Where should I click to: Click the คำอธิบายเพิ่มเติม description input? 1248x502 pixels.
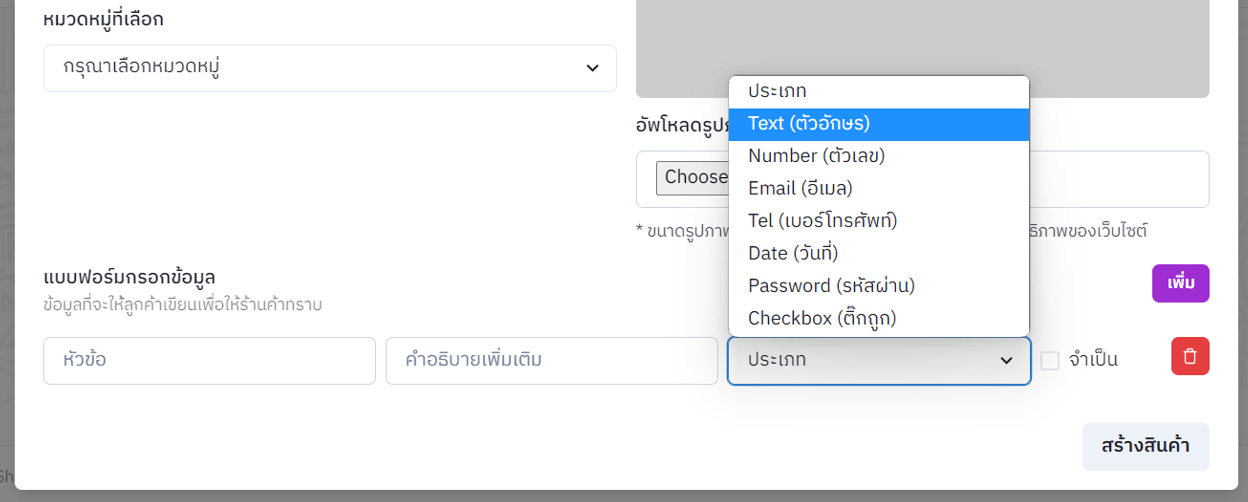click(x=551, y=360)
